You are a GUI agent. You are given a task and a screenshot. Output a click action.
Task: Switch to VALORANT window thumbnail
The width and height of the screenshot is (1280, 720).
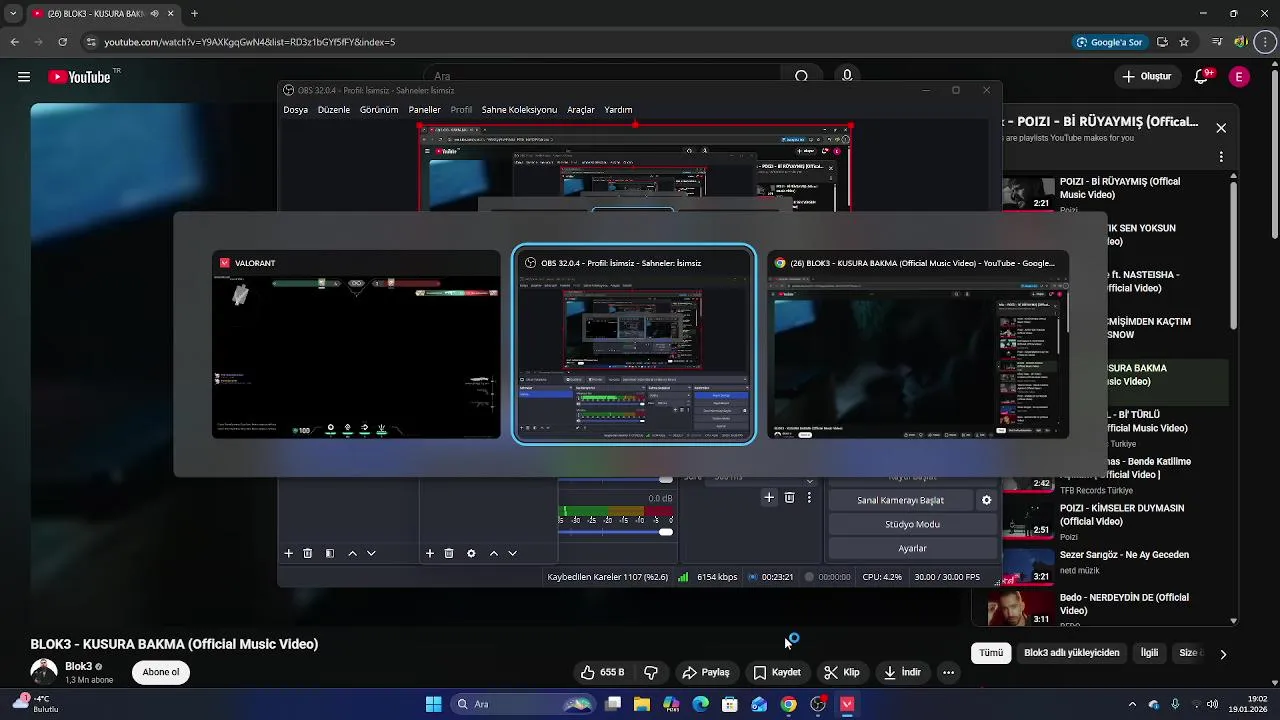(356, 345)
